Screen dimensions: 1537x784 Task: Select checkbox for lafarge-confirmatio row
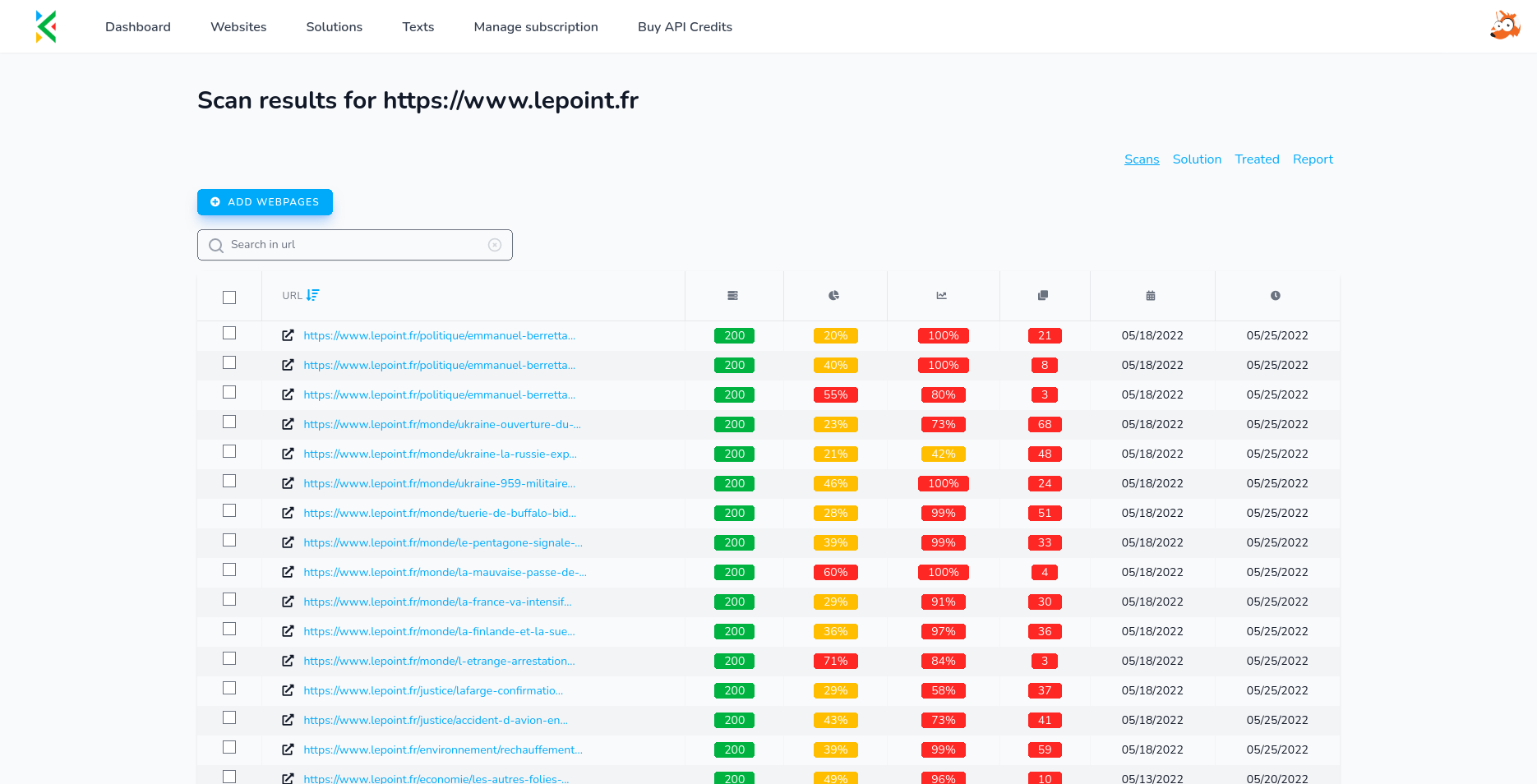229,688
